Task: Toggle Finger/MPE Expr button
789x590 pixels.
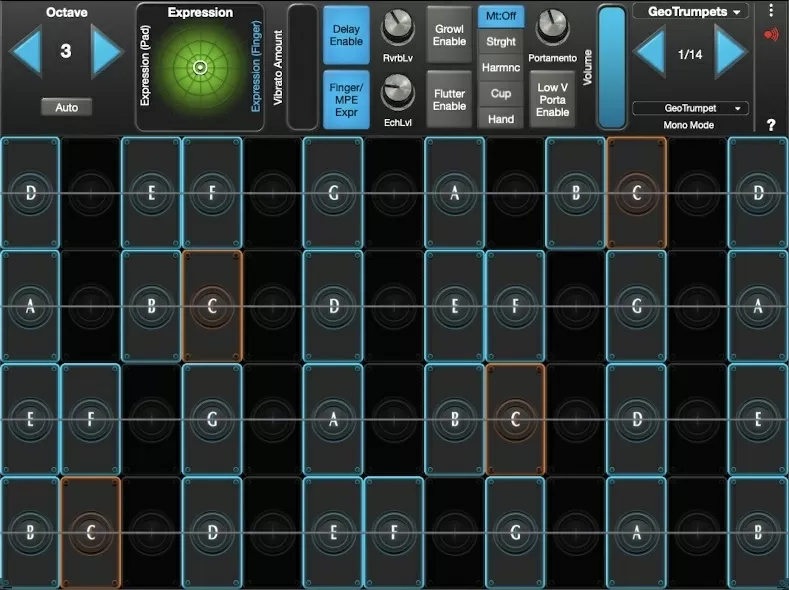Action: [346, 100]
